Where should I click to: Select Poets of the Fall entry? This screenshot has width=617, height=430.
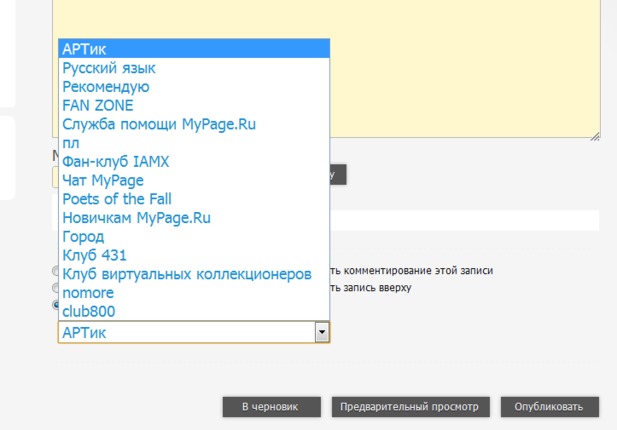coord(194,199)
